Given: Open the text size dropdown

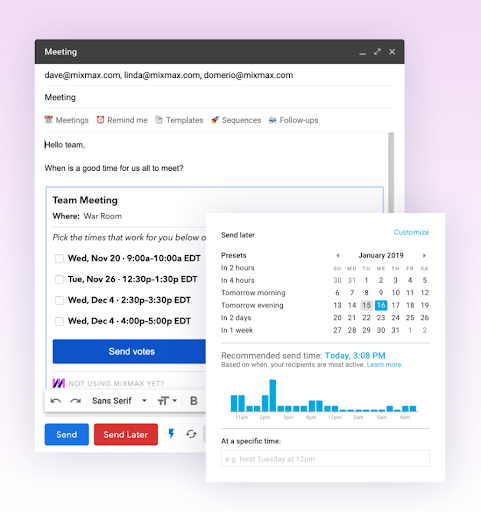Looking at the screenshot, I should coord(167,401).
